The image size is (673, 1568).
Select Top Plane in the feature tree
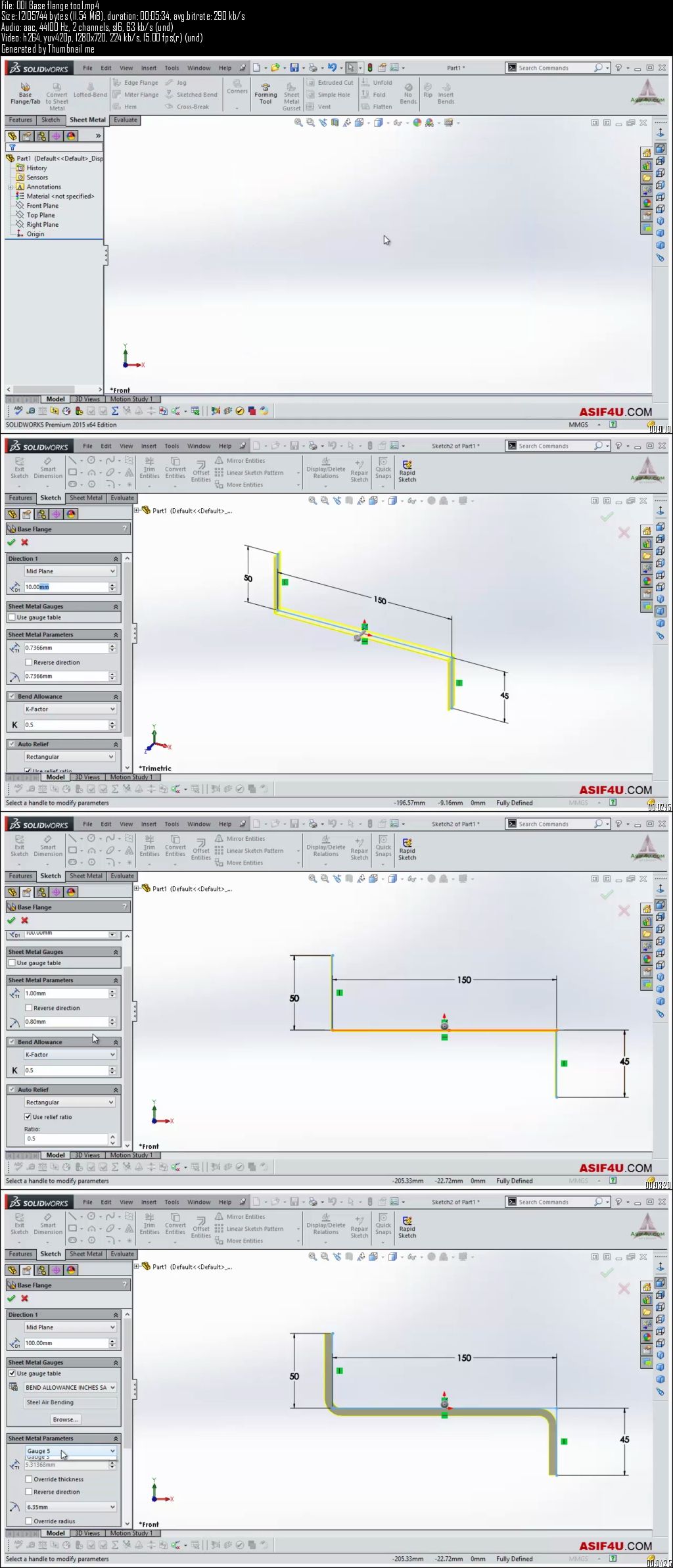(41, 215)
